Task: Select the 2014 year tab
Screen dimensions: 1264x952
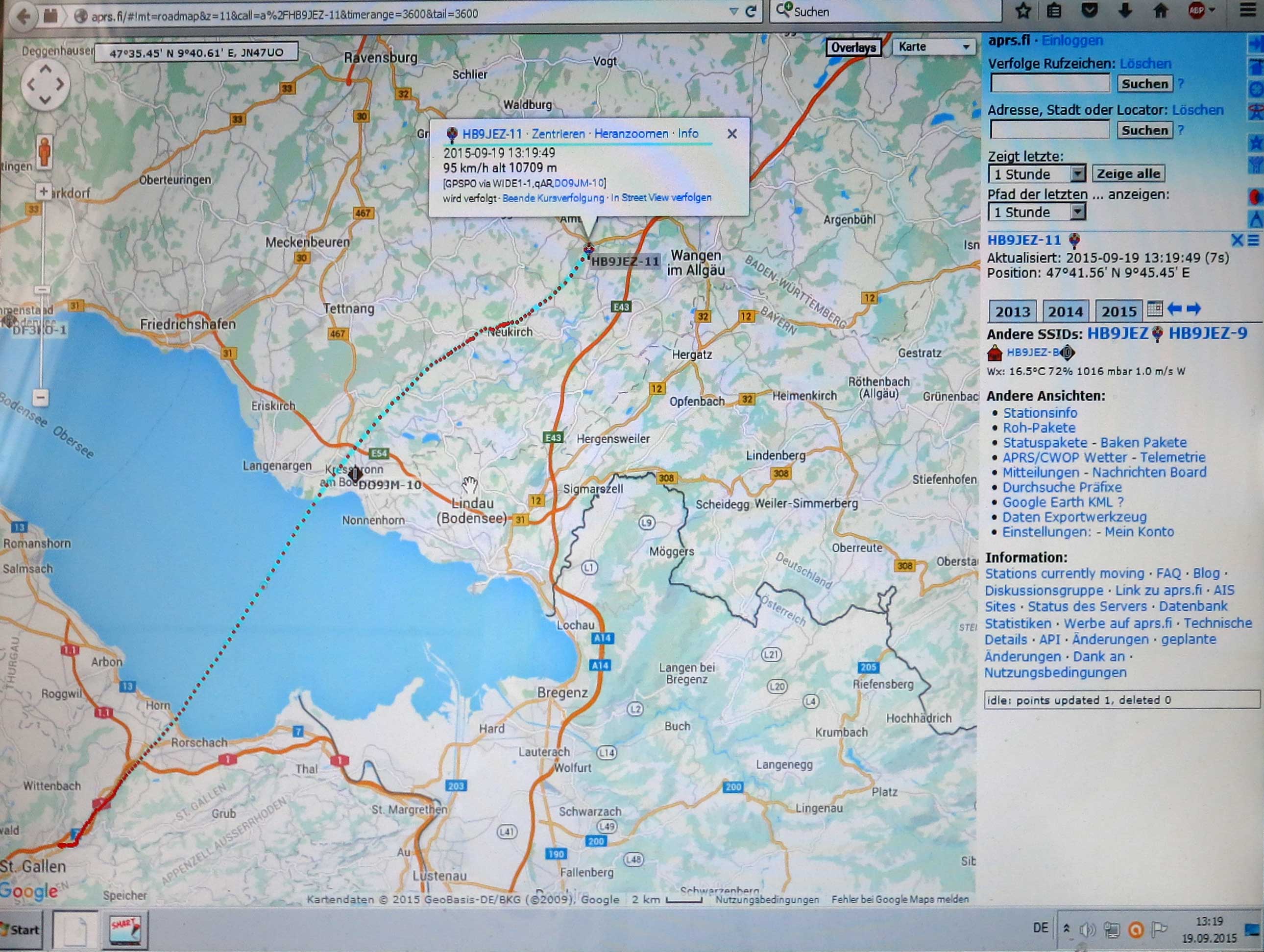Action: click(1065, 311)
